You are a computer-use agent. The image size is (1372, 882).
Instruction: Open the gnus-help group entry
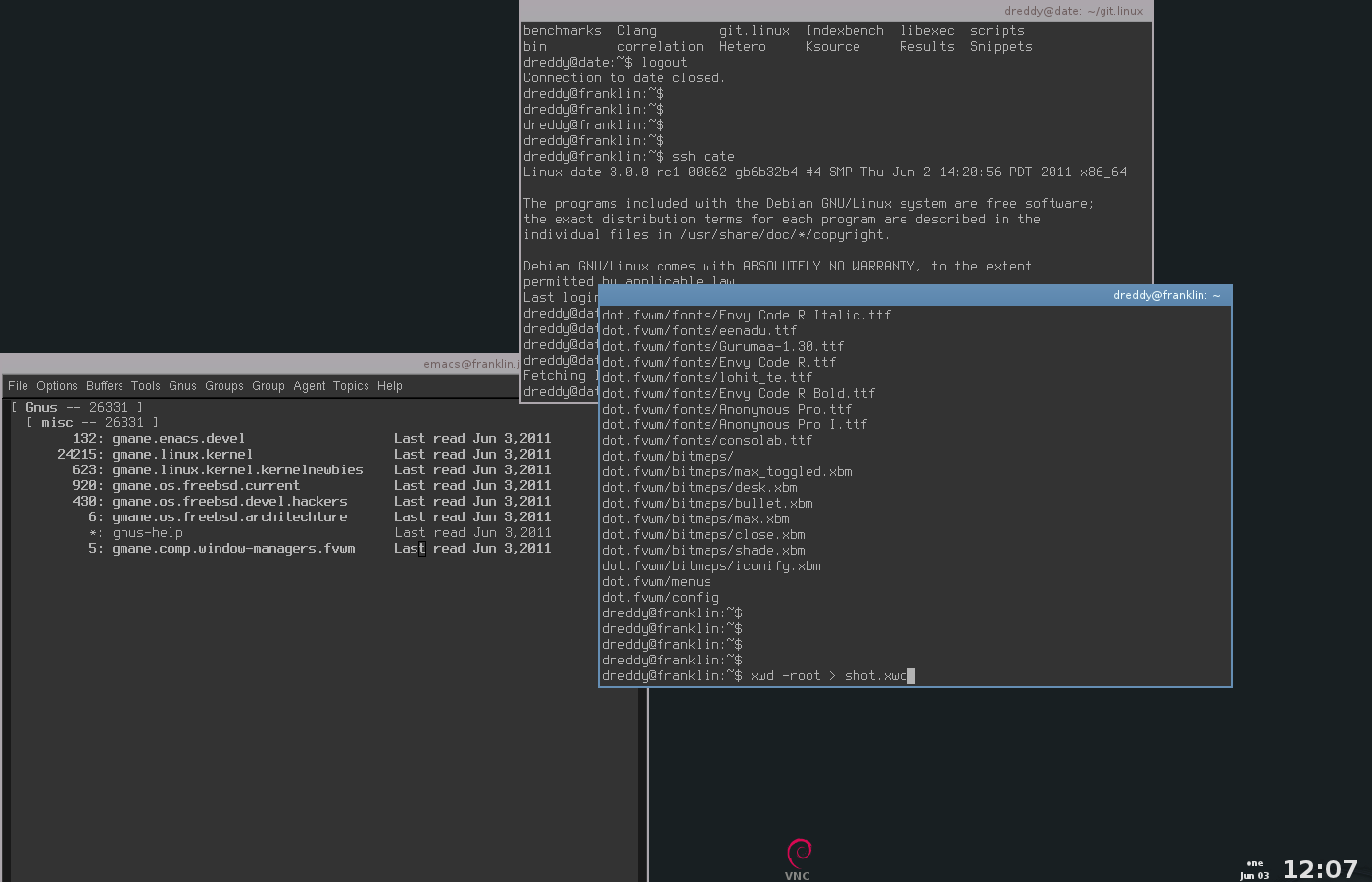[147, 532]
